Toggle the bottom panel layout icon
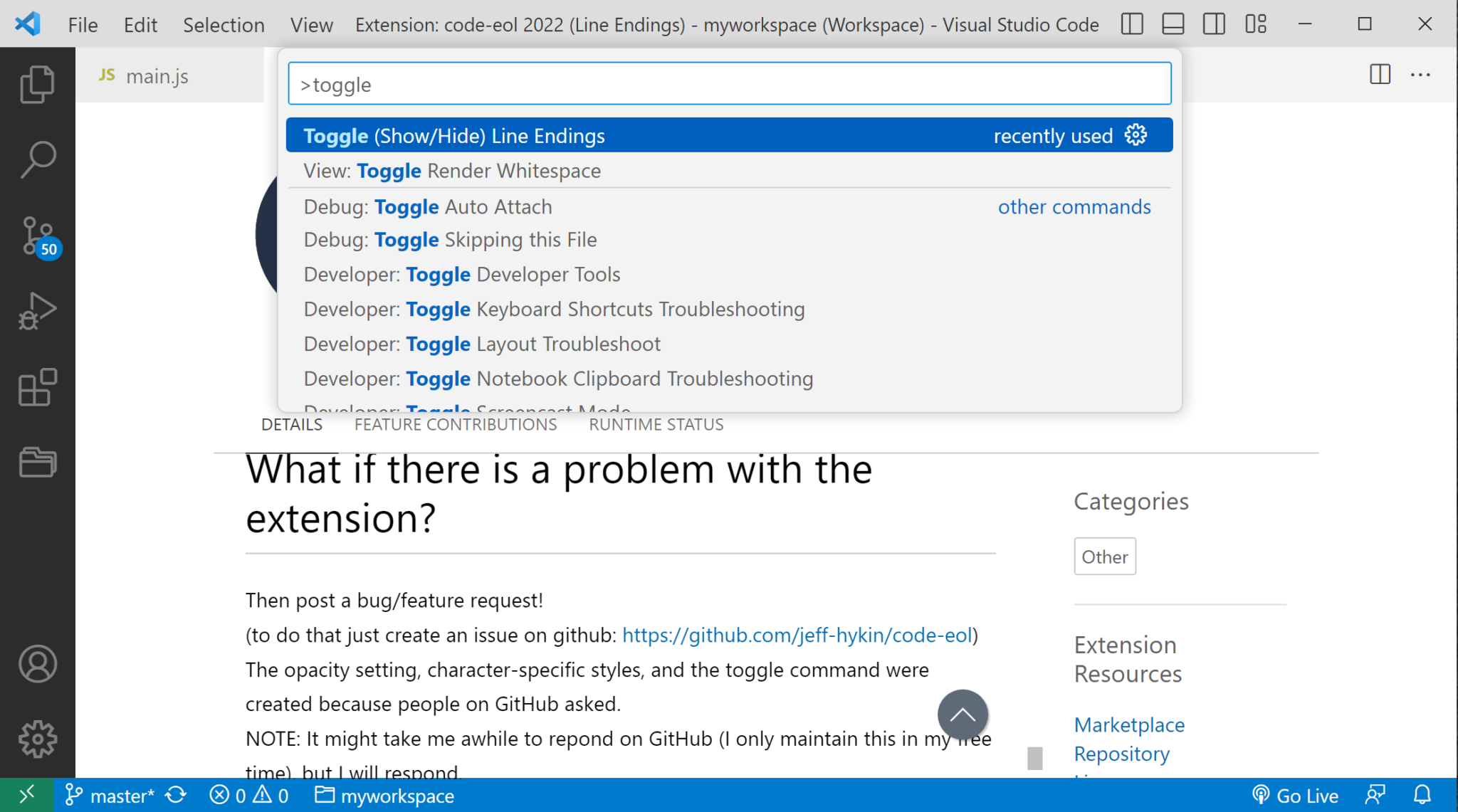The height and width of the screenshot is (812, 1458). coord(1173,24)
